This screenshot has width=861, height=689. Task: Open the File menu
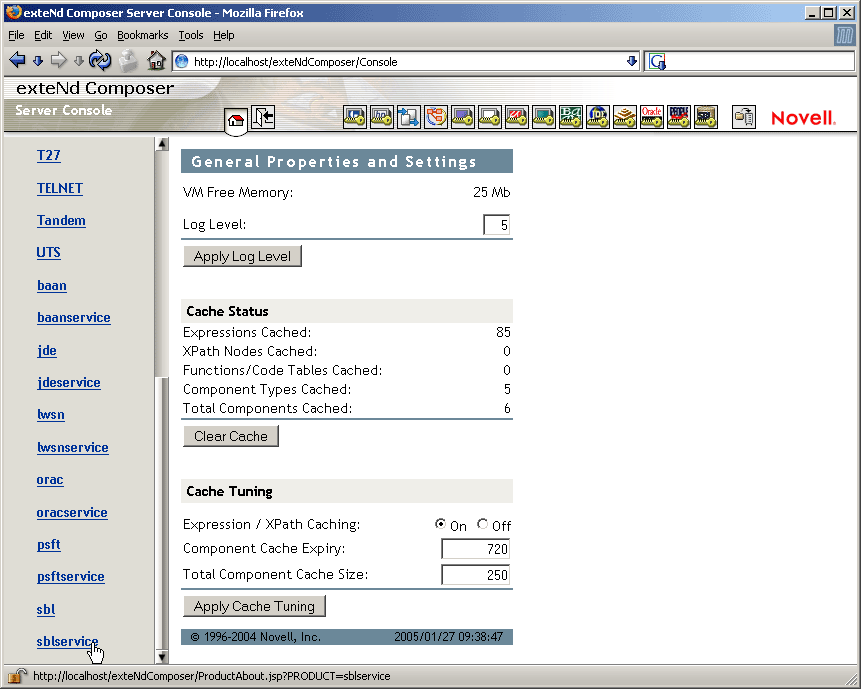tap(16, 35)
